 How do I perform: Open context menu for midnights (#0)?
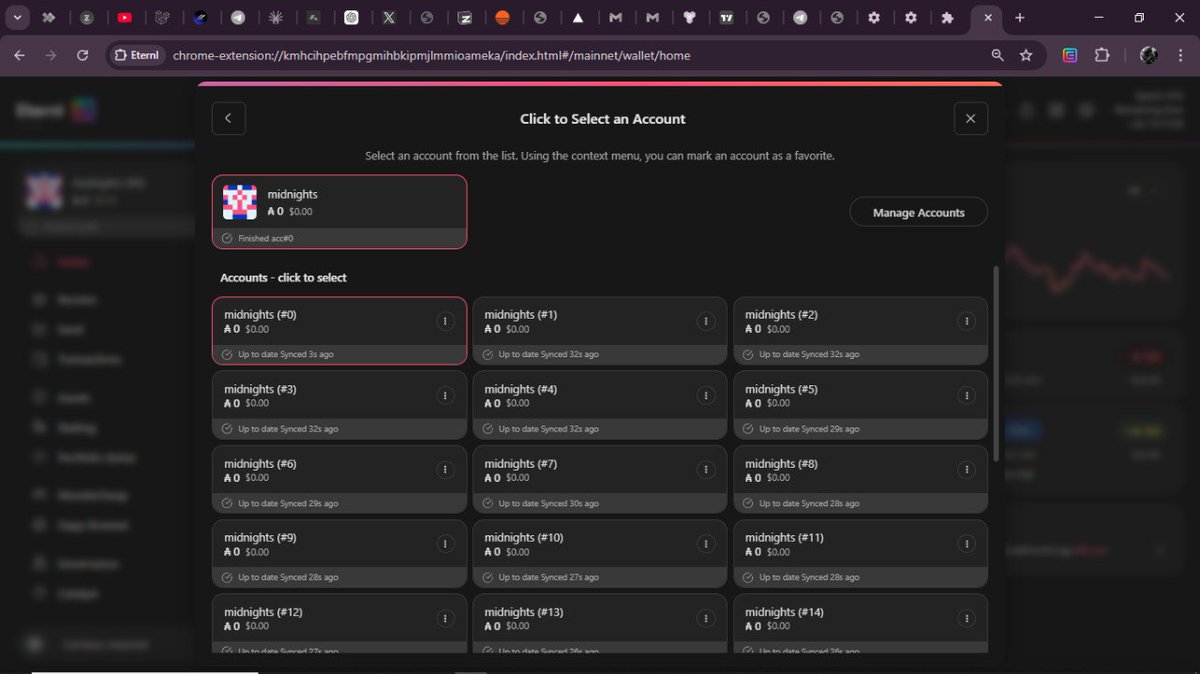pos(445,321)
